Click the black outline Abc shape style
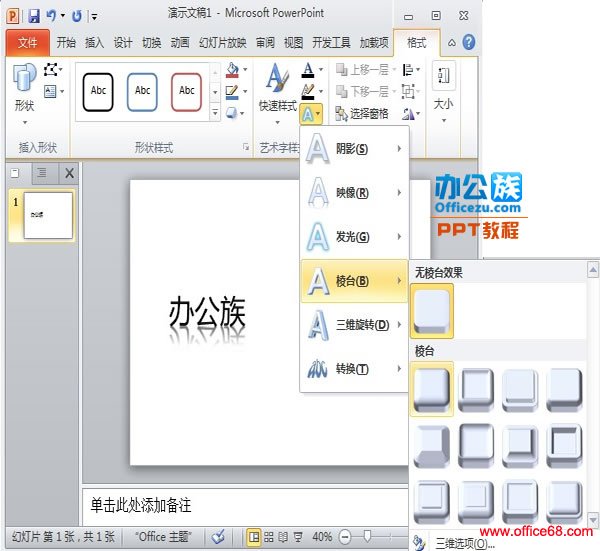 click(98, 92)
